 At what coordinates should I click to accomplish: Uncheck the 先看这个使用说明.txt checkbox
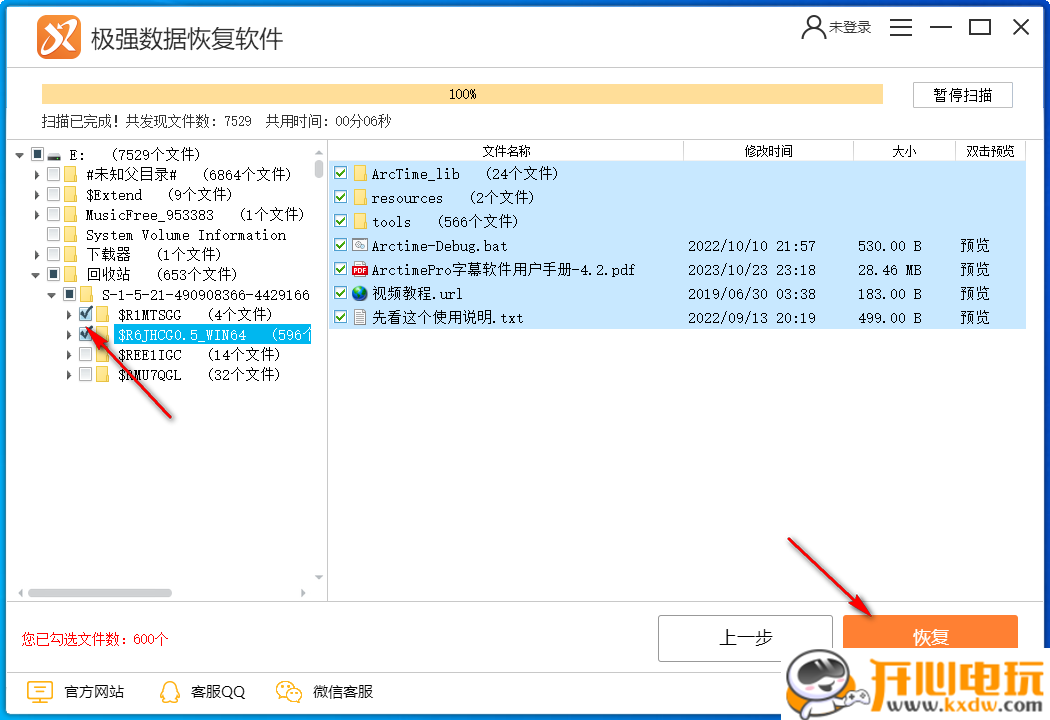coord(341,317)
